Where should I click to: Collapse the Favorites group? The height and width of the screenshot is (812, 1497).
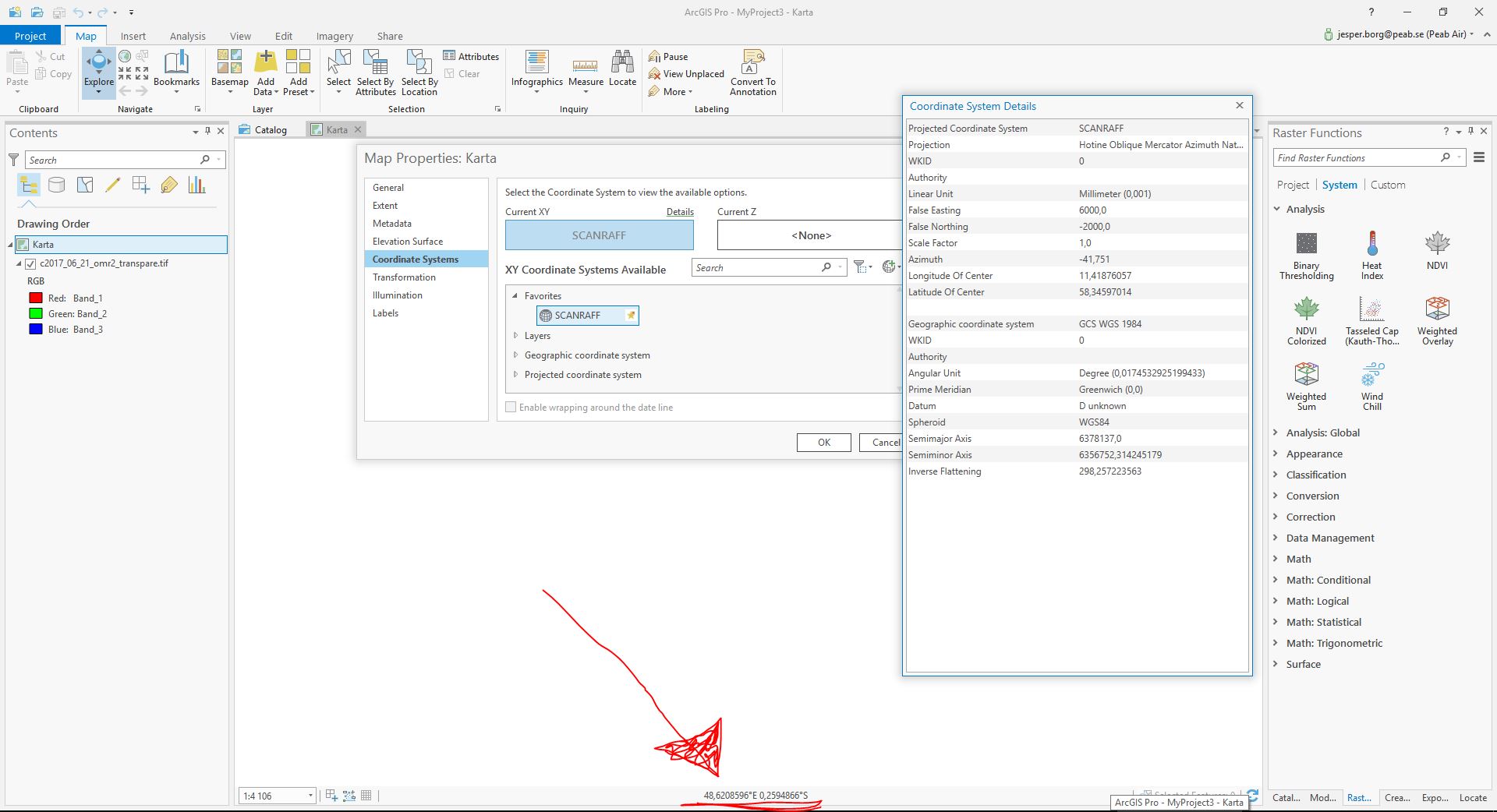click(x=515, y=296)
